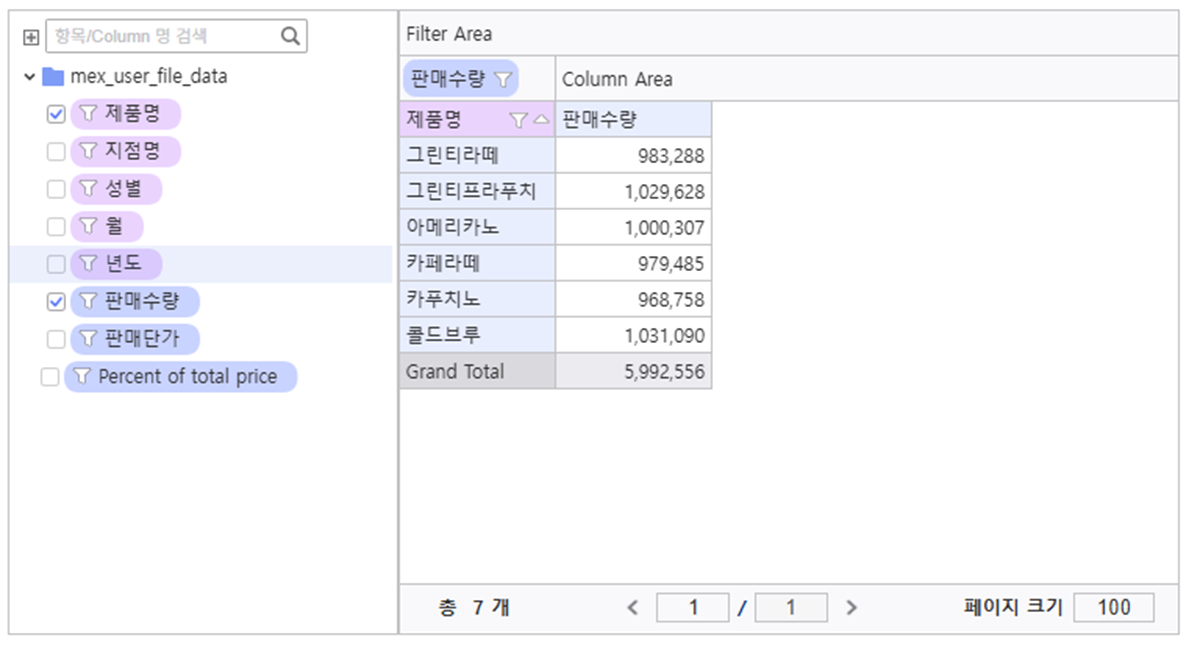Click filter icon on 지점명 field tag
The width and height of the screenshot is (1200, 649).
[x=87, y=152]
